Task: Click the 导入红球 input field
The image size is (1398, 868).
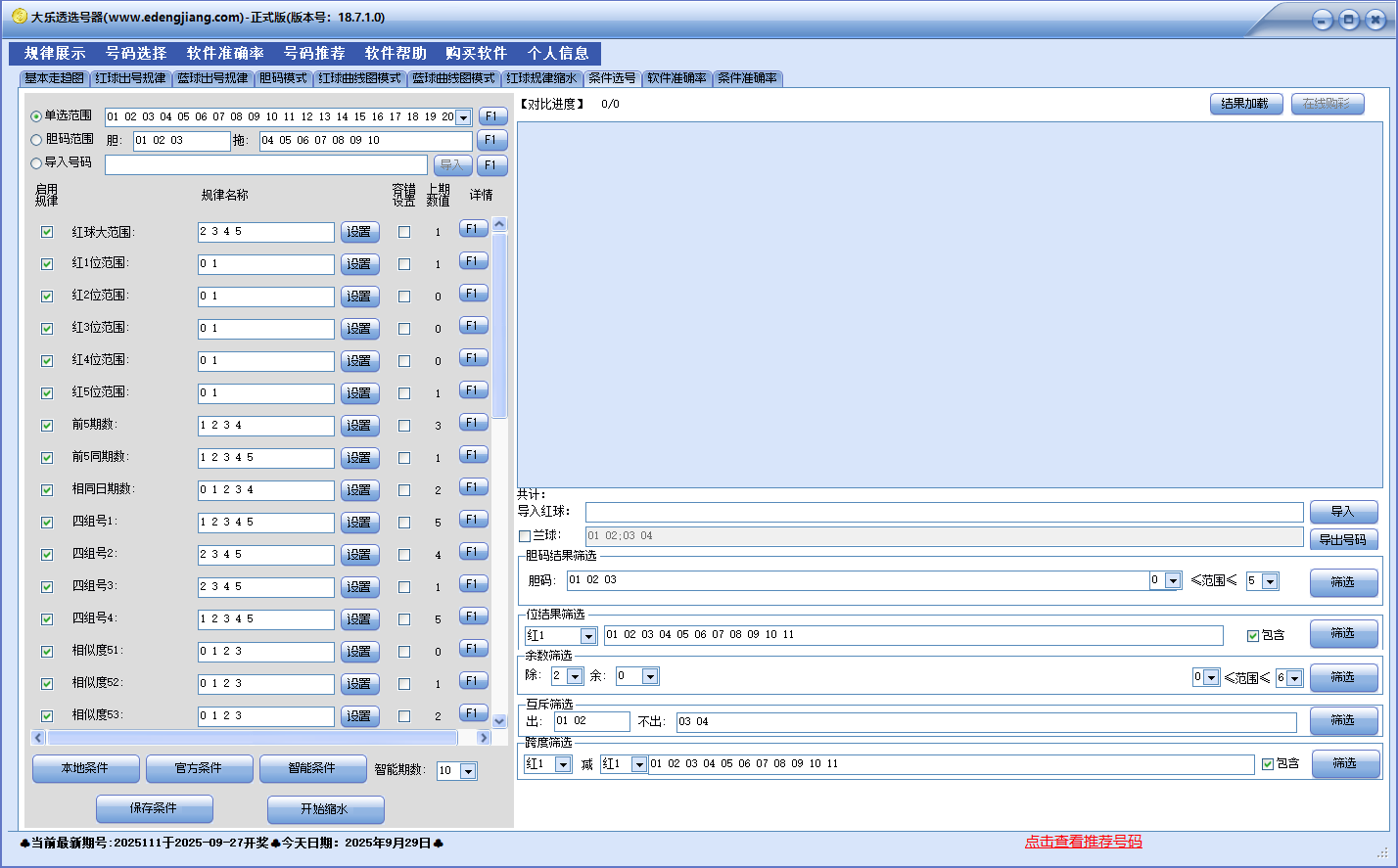Action: click(944, 512)
